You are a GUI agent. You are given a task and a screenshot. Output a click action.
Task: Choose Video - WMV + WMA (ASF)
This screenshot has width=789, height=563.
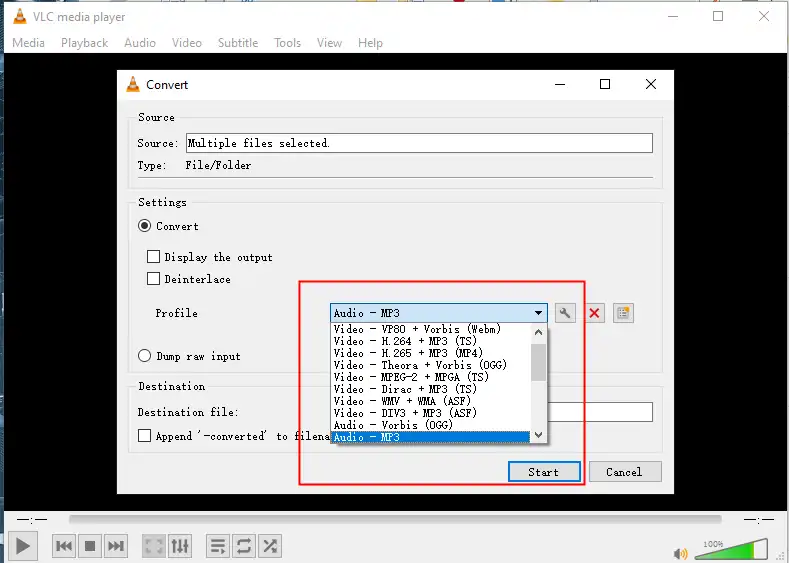[x=430, y=401]
